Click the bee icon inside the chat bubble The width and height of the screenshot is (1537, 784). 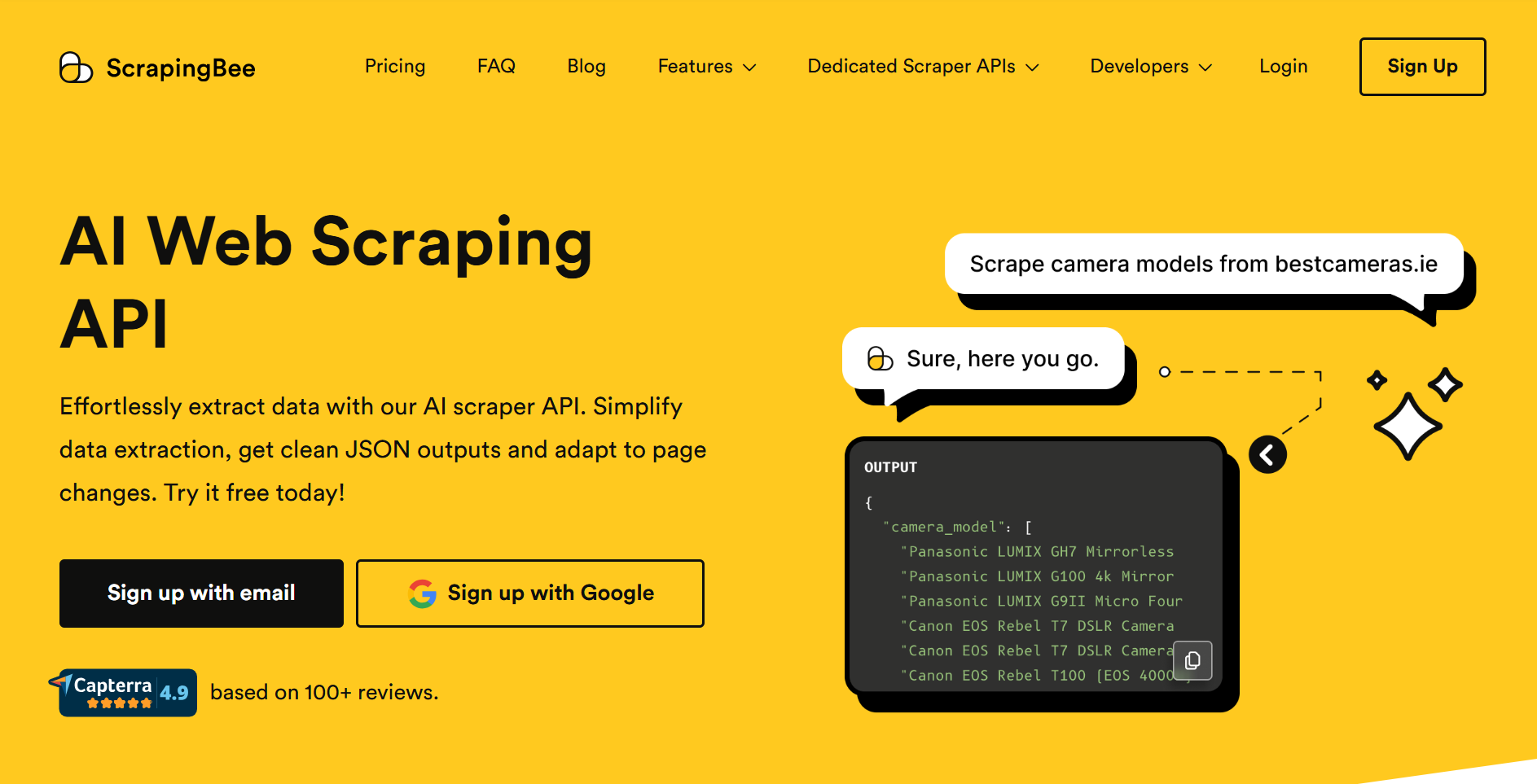coord(880,358)
